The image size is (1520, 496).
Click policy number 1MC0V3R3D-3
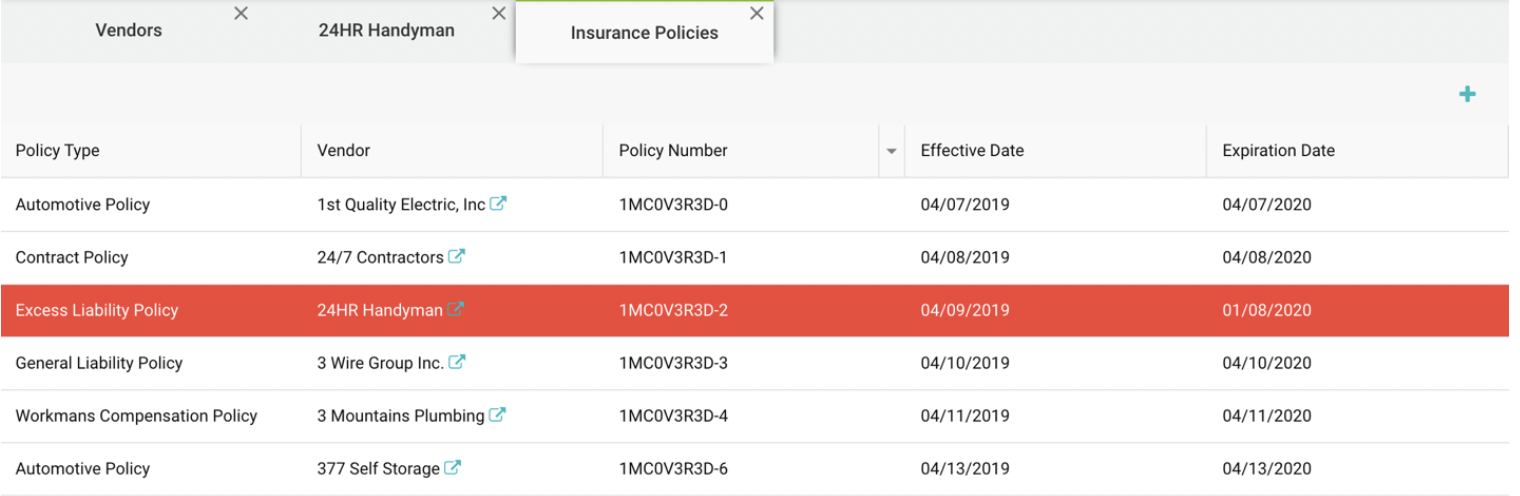tap(673, 363)
